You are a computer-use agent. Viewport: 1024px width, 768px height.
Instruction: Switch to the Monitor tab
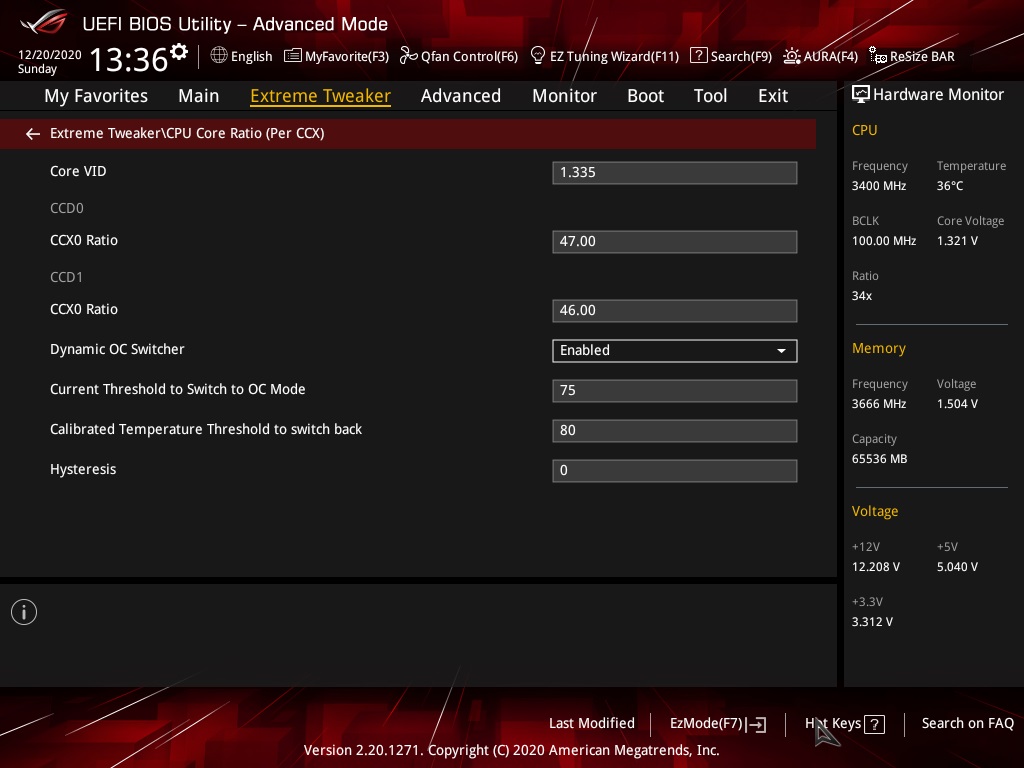click(x=564, y=96)
